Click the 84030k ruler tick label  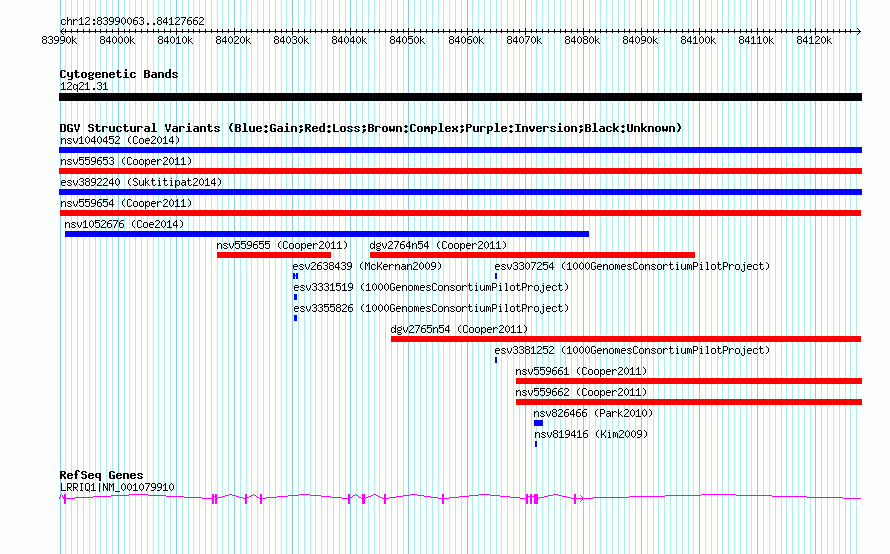(x=291, y=40)
